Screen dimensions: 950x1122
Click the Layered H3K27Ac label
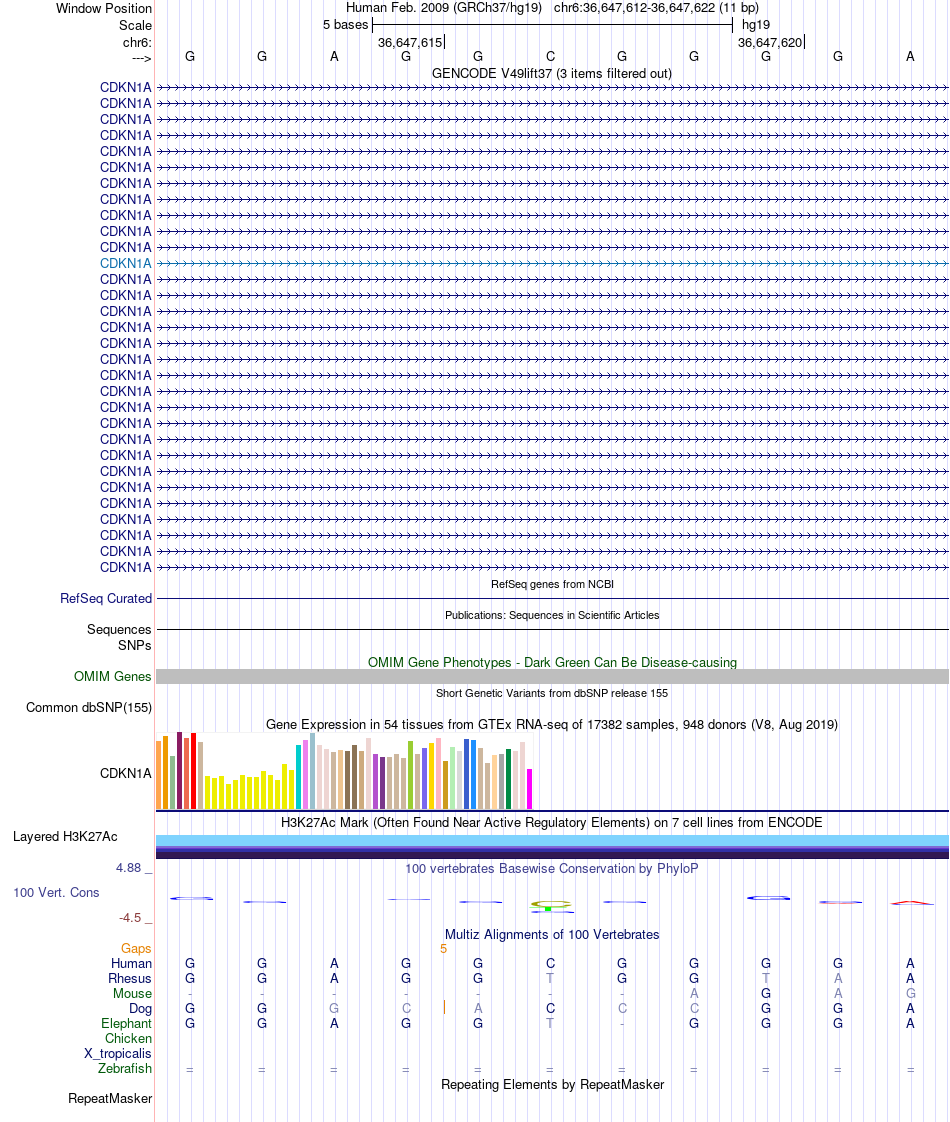click(65, 836)
